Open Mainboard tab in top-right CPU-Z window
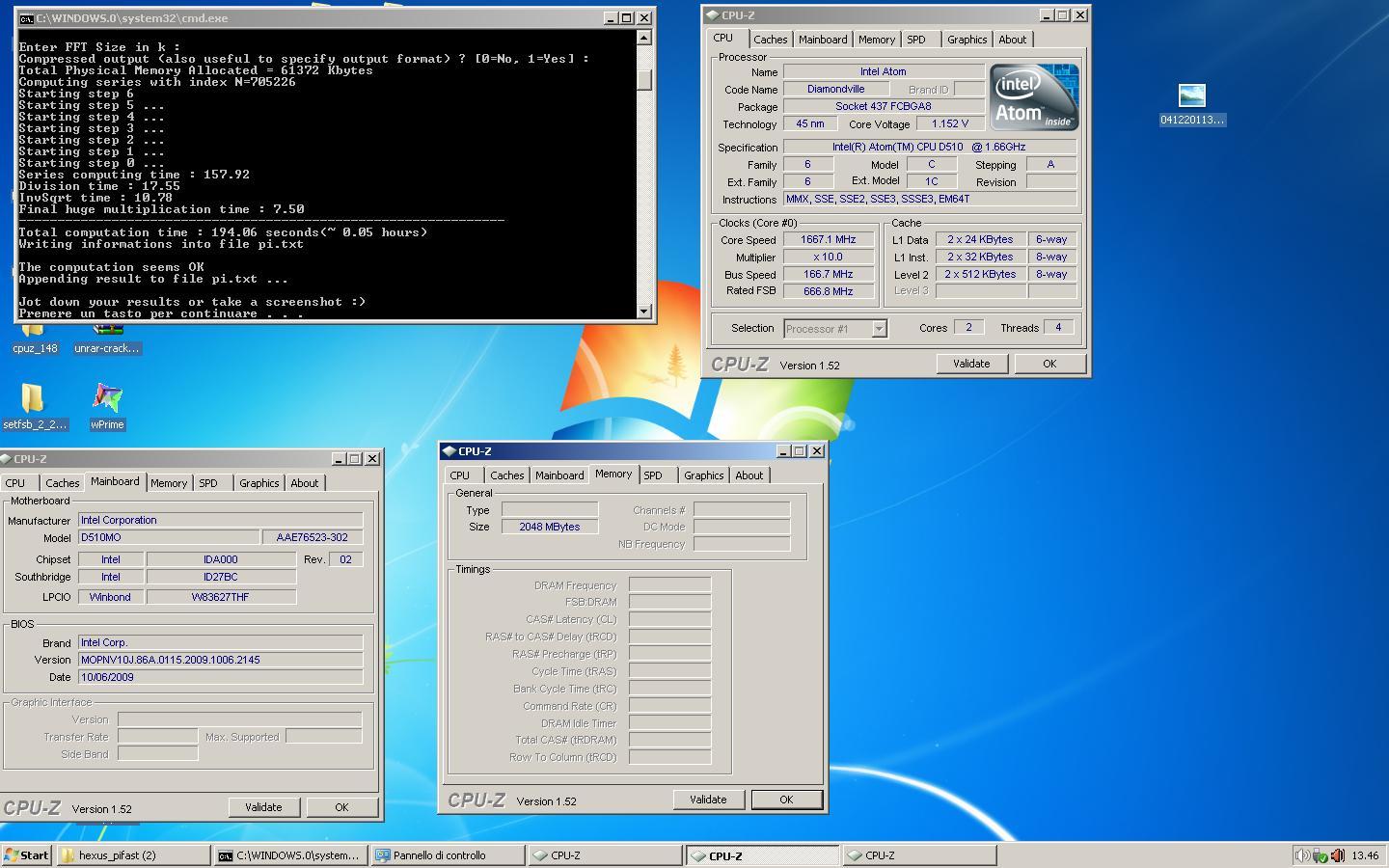Image resolution: width=1389 pixels, height=868 pixels. [x=823, y=40]
